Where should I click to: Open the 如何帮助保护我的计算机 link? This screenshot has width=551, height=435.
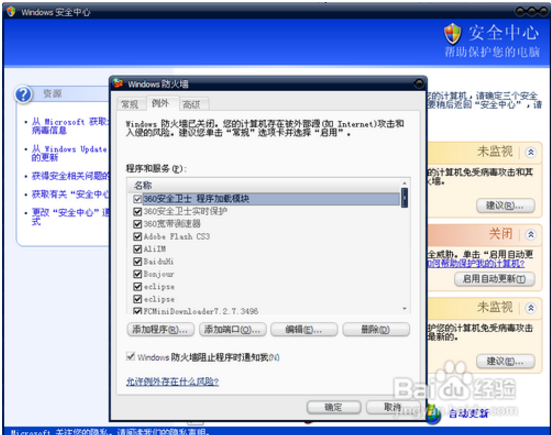[476, 263]
